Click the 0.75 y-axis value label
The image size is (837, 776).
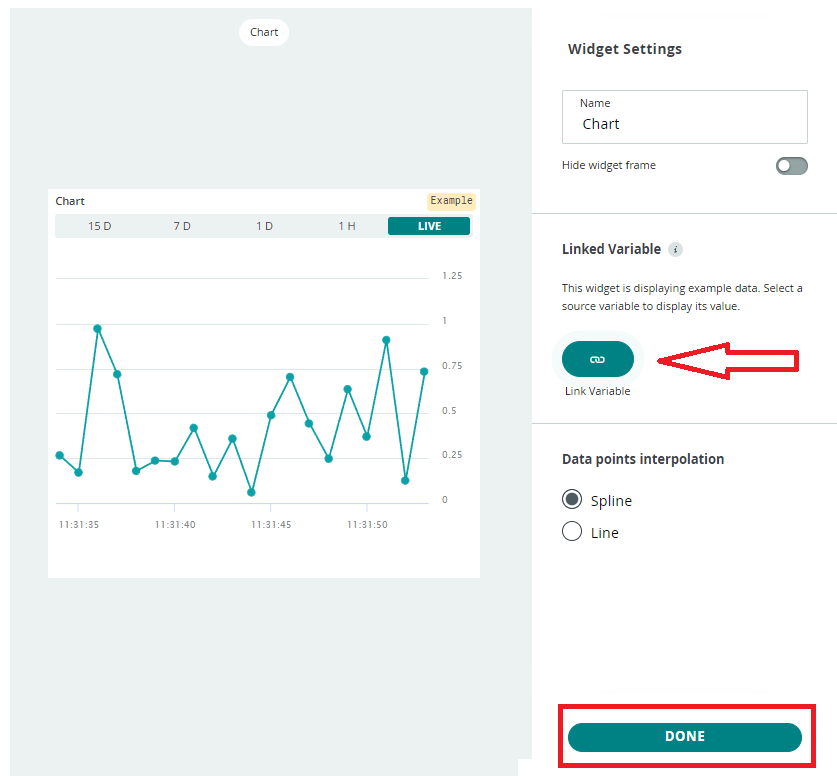point(452,366)
